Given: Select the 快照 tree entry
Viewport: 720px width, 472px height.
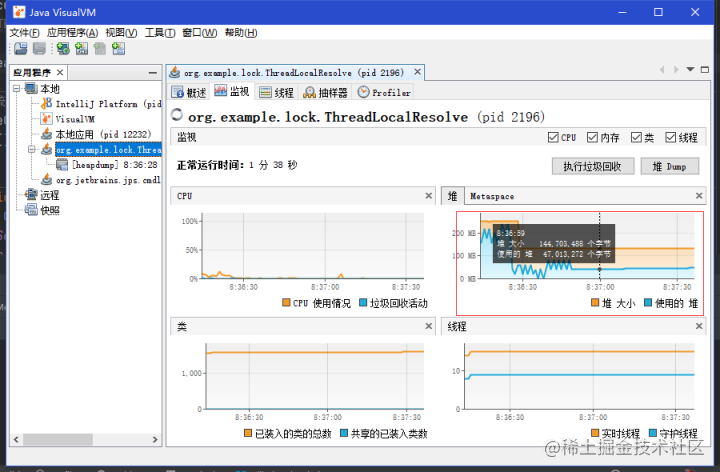Looking at the screenshot, I should [x=50, y=210].
